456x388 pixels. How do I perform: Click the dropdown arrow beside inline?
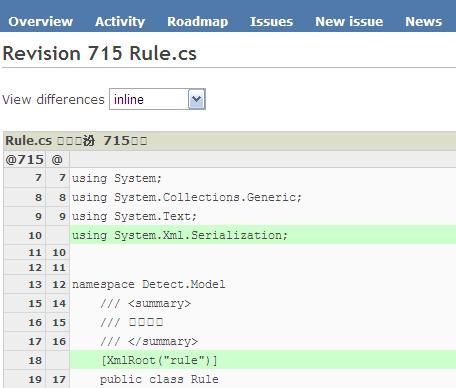click(x=197, y=99)
